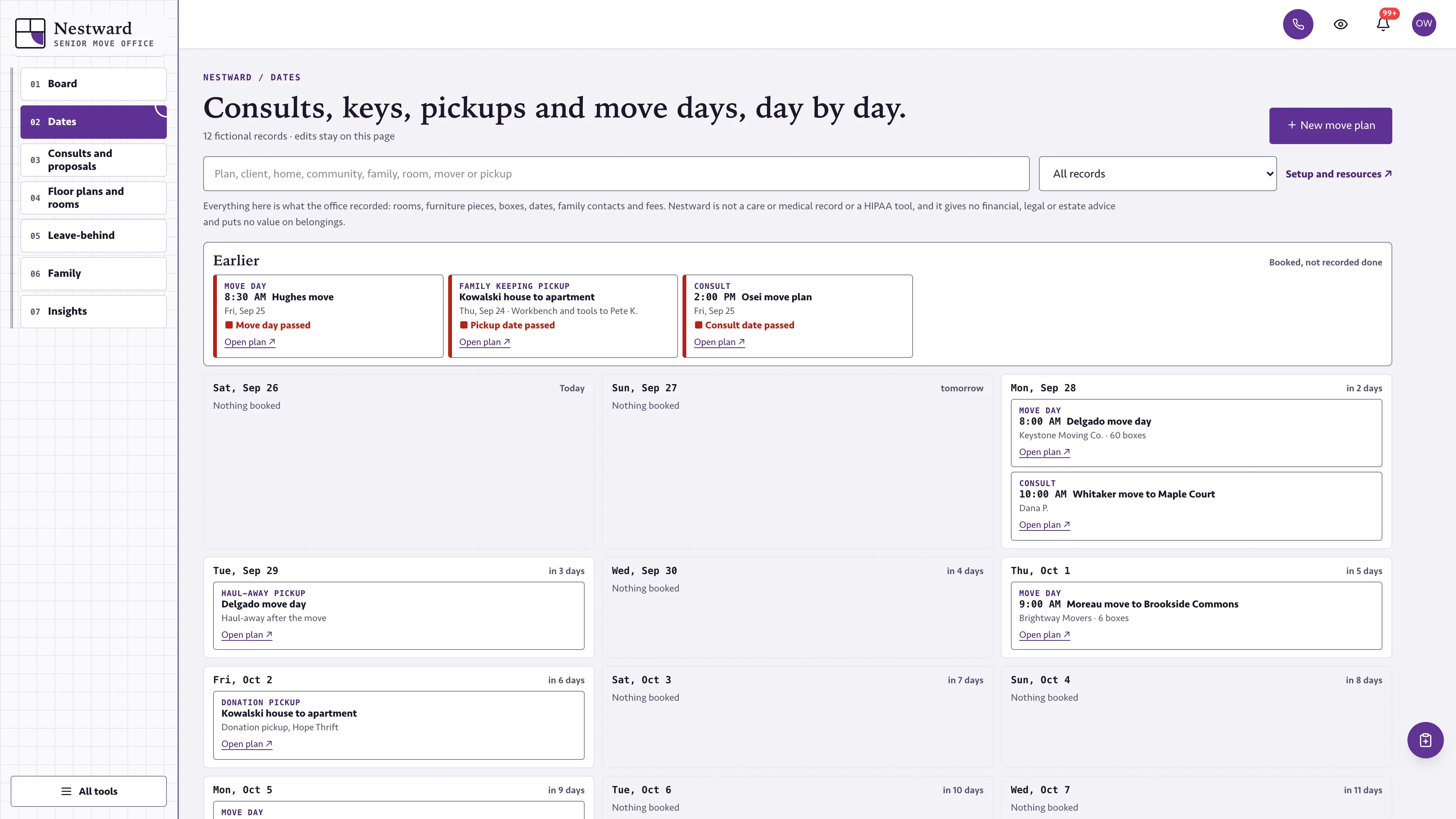
Task: Open plan for Whitaker move to Maple Court
Action: pyautogui.click(x=1044, y=524)
